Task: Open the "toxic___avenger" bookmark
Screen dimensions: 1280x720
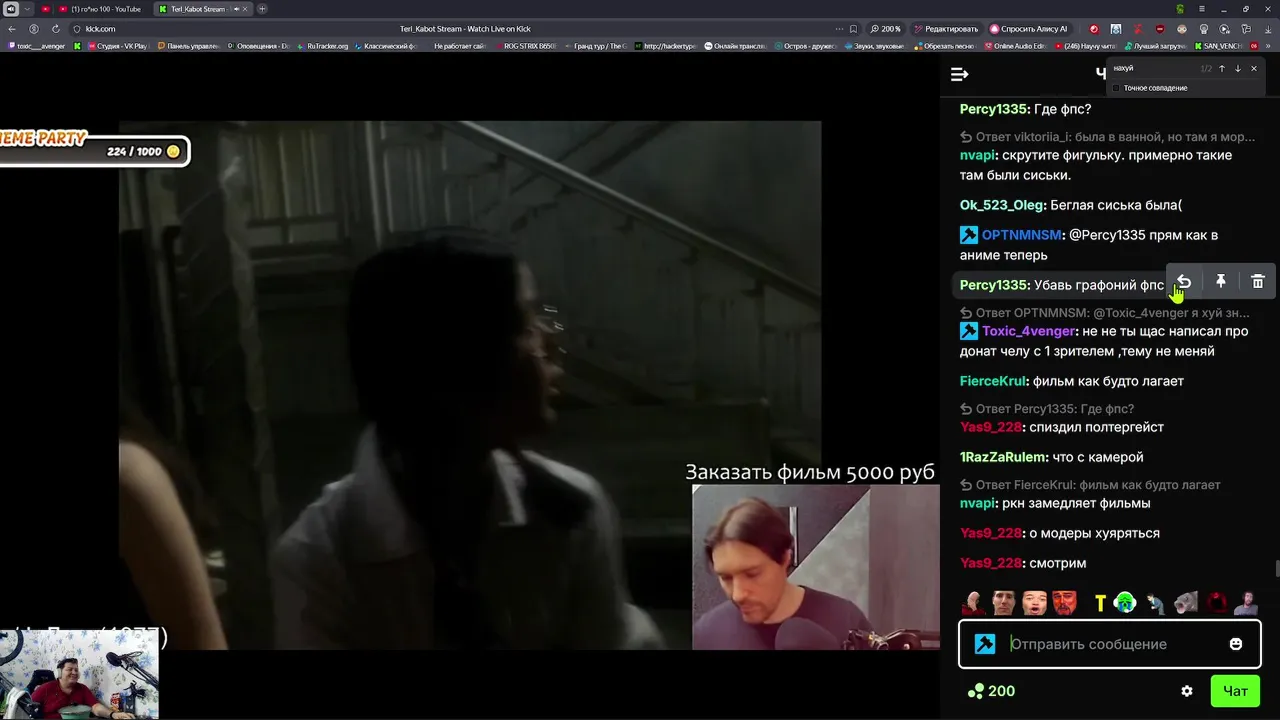Action: pyautogui.click(x=37, y=46)
